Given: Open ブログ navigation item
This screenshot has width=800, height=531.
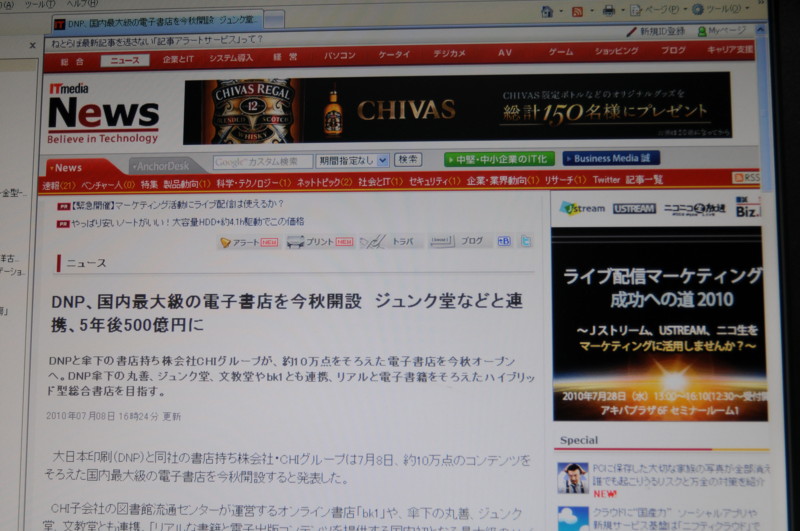Looking at the screenshot, I should [673, 50].
